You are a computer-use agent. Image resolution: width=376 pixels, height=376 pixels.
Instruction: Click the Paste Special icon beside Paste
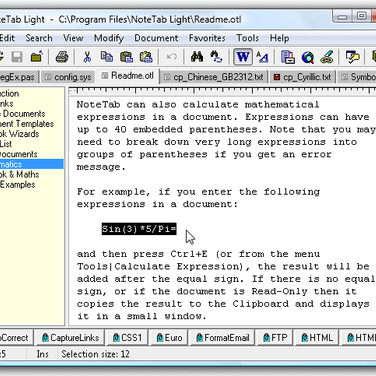pos(146,57)
